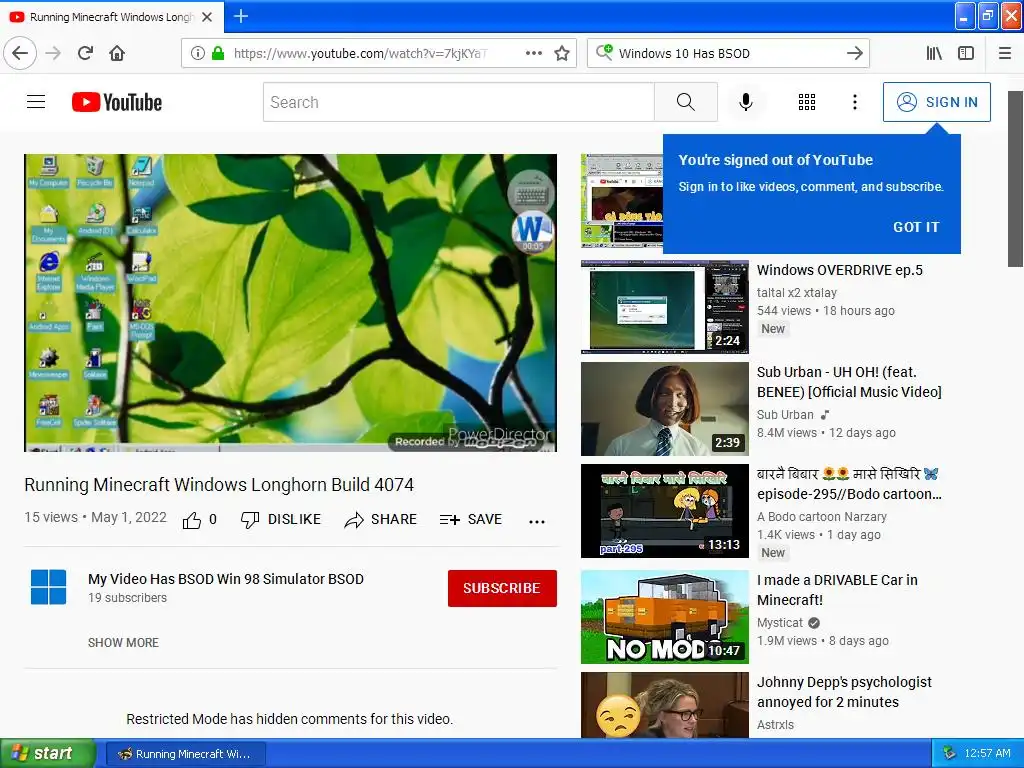The width and height of the screenshot is (1024, 768).
Task: Open Firefox home page
Action: (x=117, y=53)
